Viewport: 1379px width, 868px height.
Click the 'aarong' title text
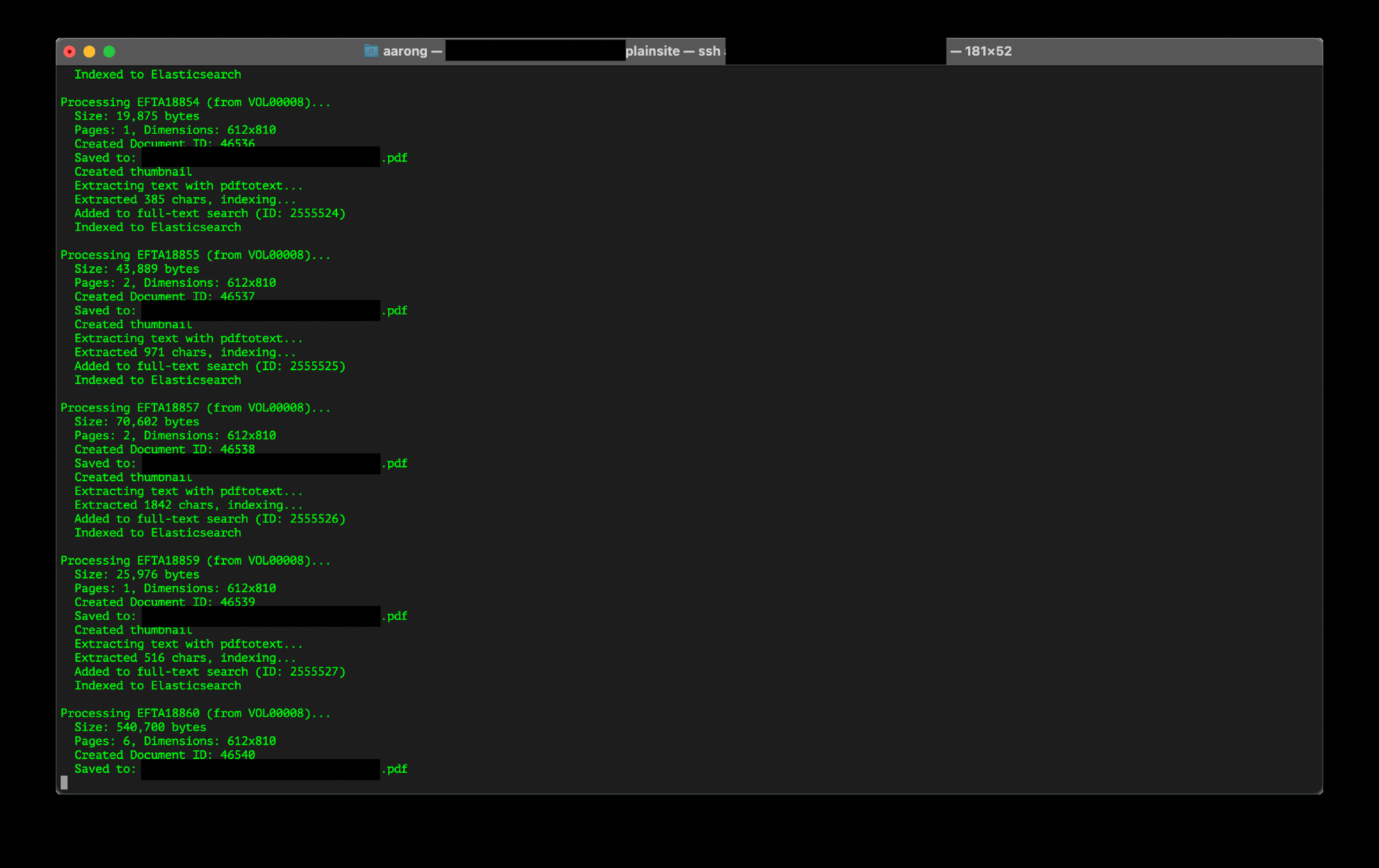pyautogui.click(x=405, y=51)
